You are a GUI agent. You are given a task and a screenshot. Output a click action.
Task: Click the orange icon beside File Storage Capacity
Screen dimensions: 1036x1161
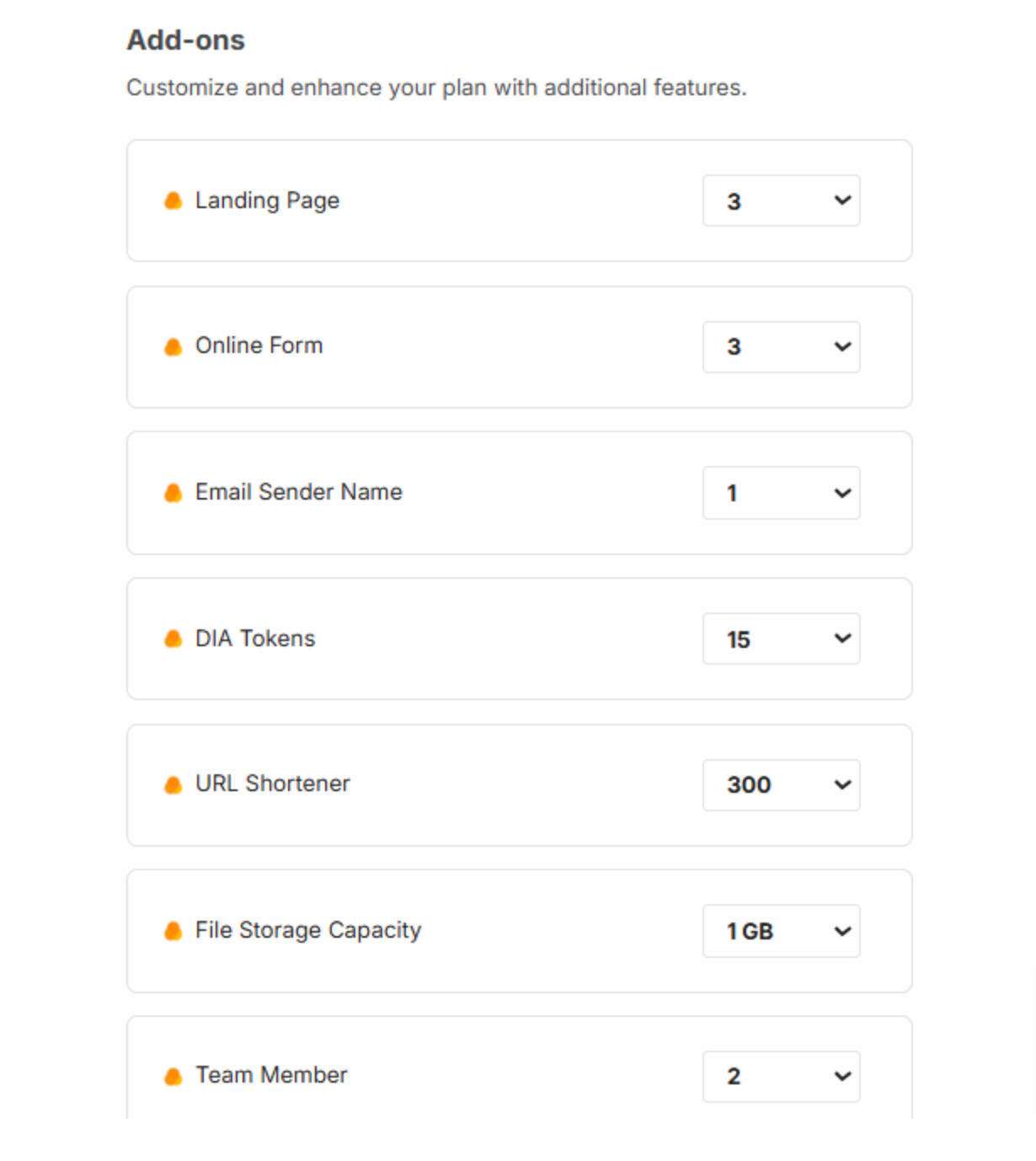(x=174, y=931)
